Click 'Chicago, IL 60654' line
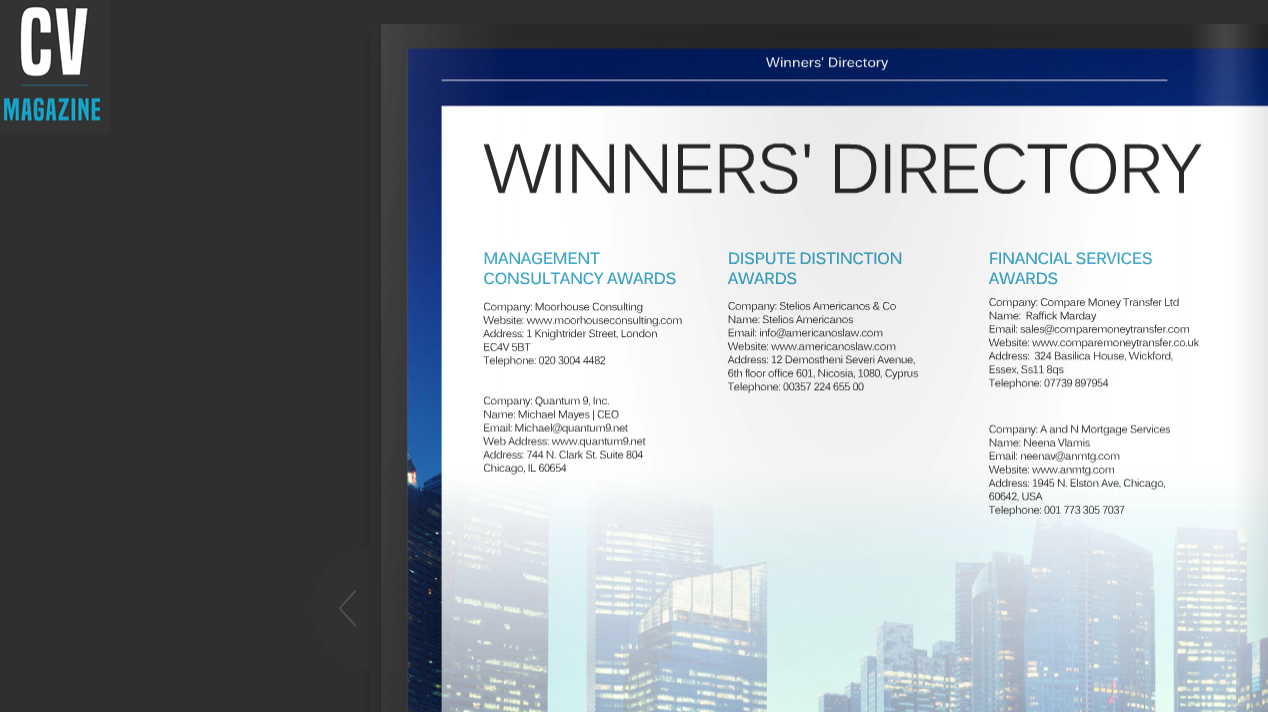The height and width of the screenshot is (712, 1268). (525, 468)
